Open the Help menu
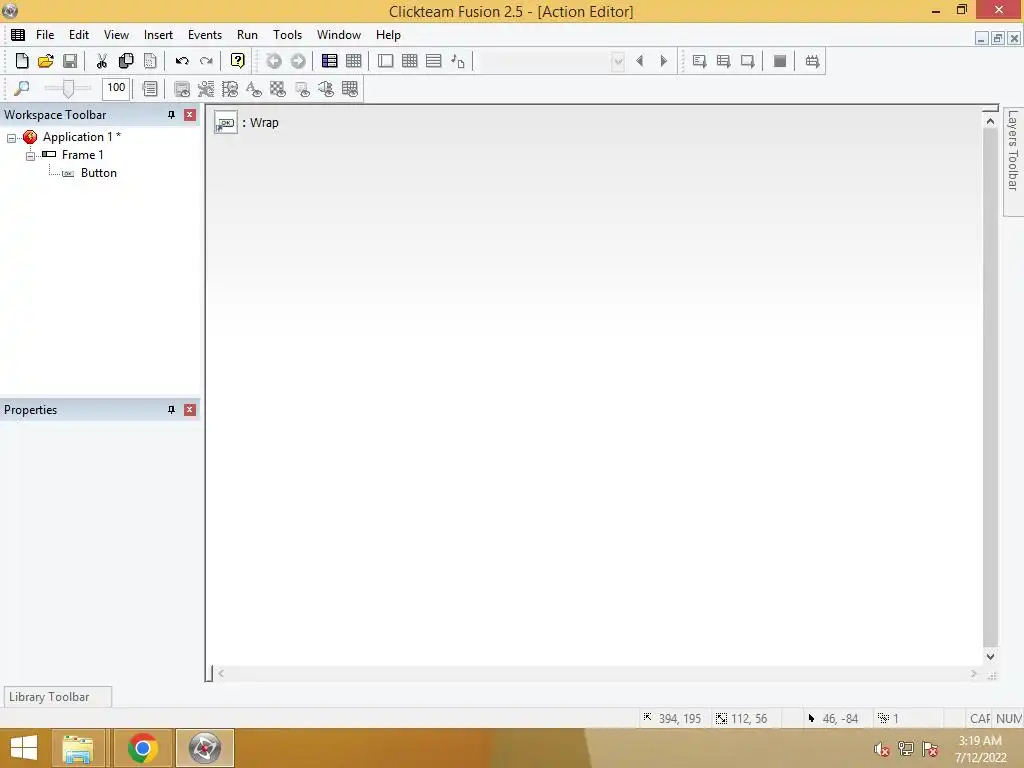 click(x=388, y=35)
